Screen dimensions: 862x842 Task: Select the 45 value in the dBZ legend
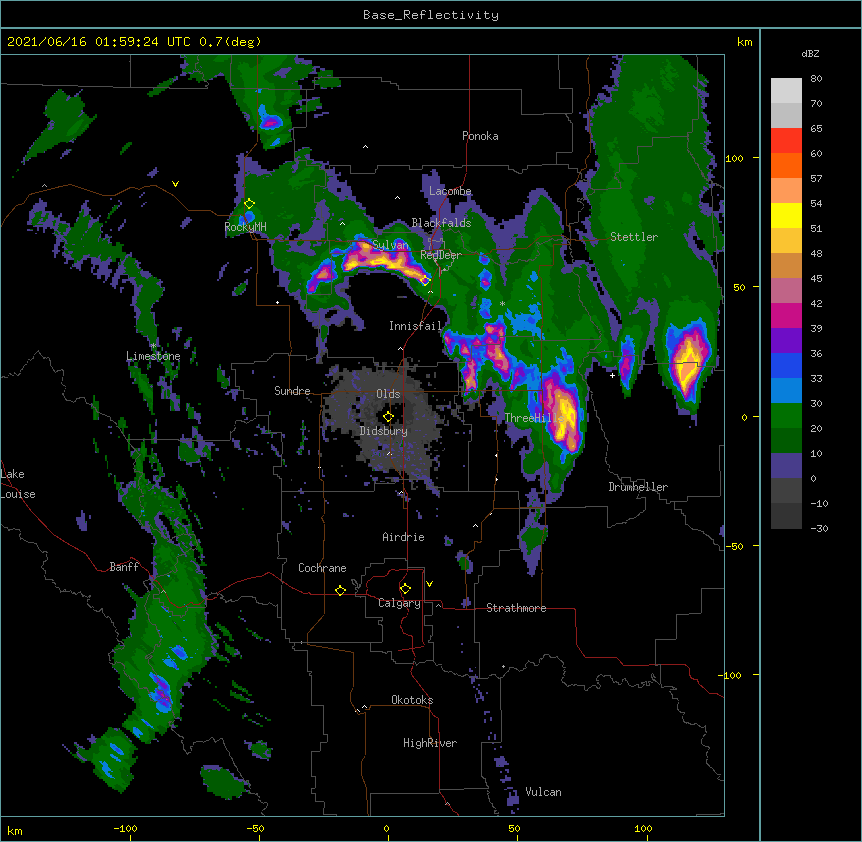[816, 278]
